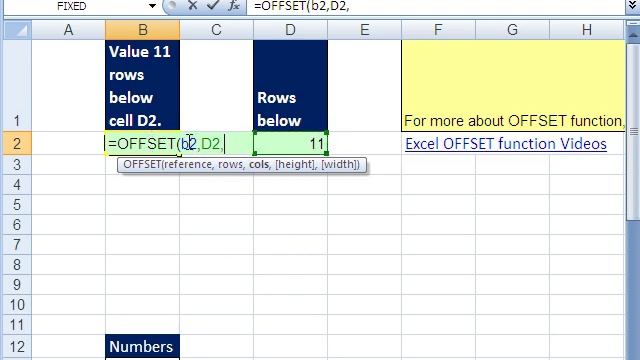Select row 8 header
Image resolution: width=640 pixels, height=360 pixels.
[17, 265]
